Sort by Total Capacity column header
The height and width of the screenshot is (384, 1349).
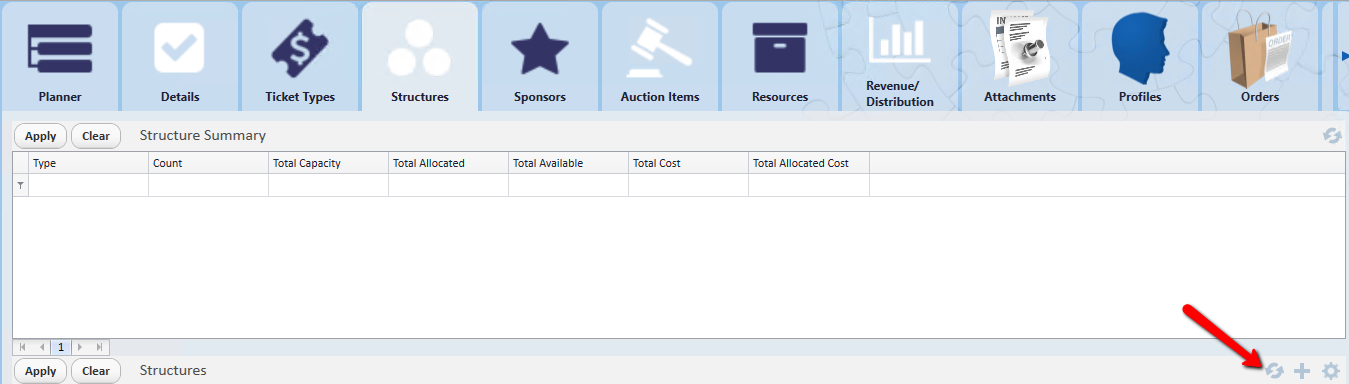[x=328, y=163]
